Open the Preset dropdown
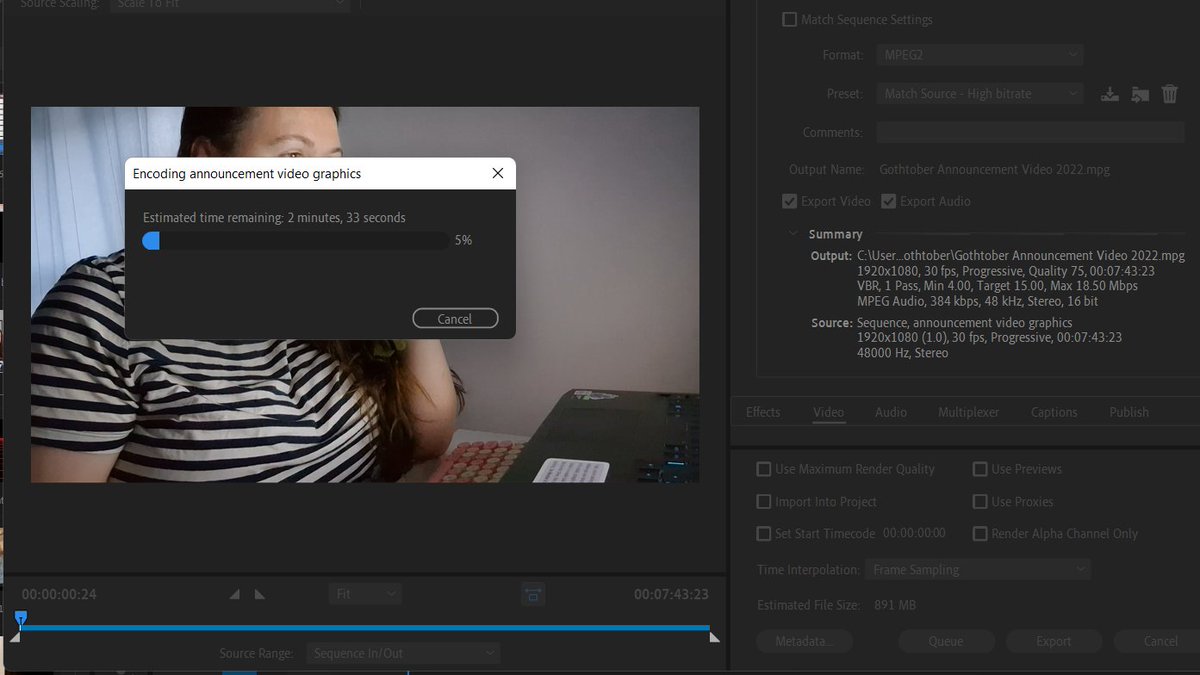 [980, 94]
